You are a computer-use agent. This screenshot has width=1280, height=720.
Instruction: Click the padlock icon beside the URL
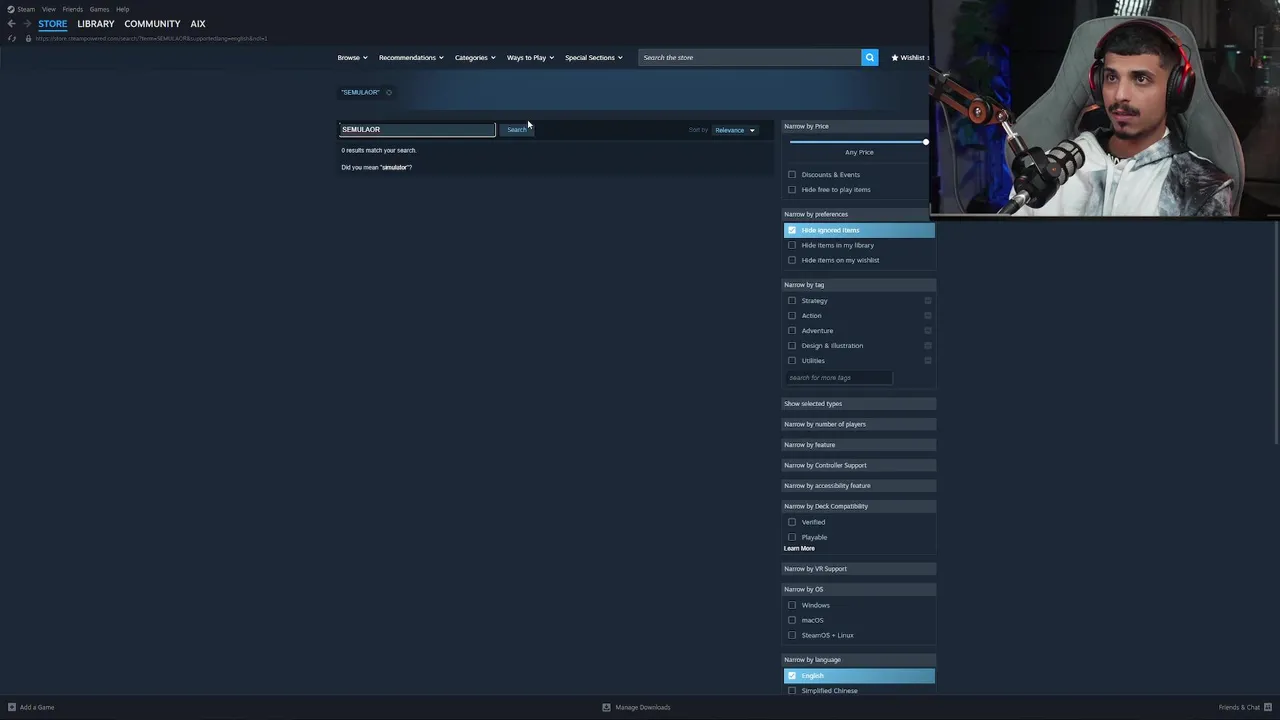point(28,38)
